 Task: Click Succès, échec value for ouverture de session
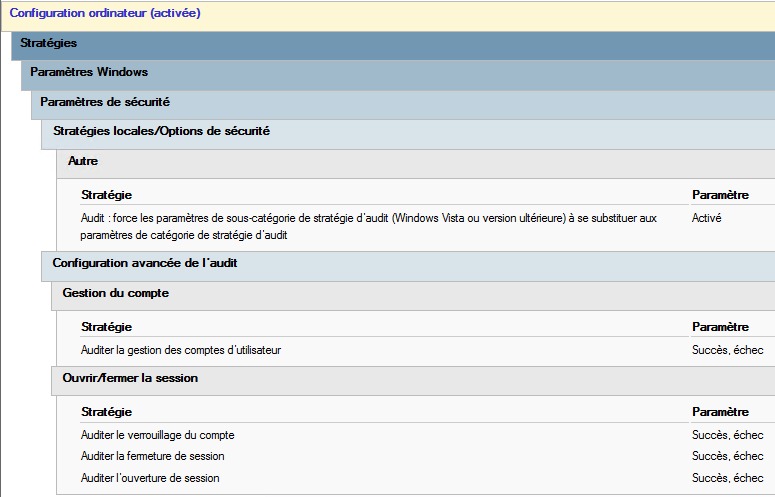pyautogui.click(x=728, y=478)
